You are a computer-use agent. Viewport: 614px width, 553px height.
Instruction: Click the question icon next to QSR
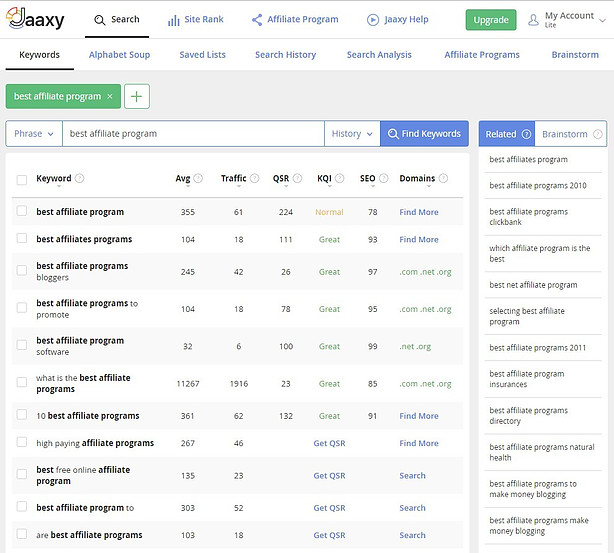pos(298,179)
